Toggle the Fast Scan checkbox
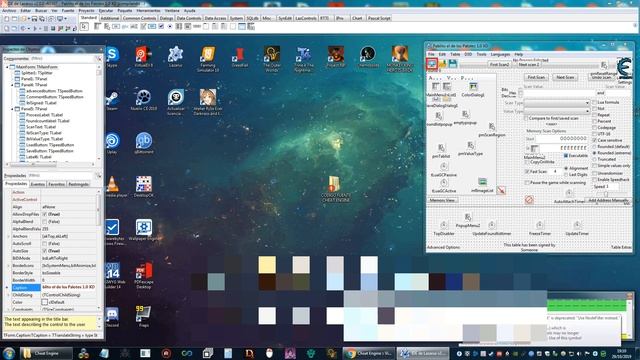This screenshot has height=360, width=640. [527, 172]
